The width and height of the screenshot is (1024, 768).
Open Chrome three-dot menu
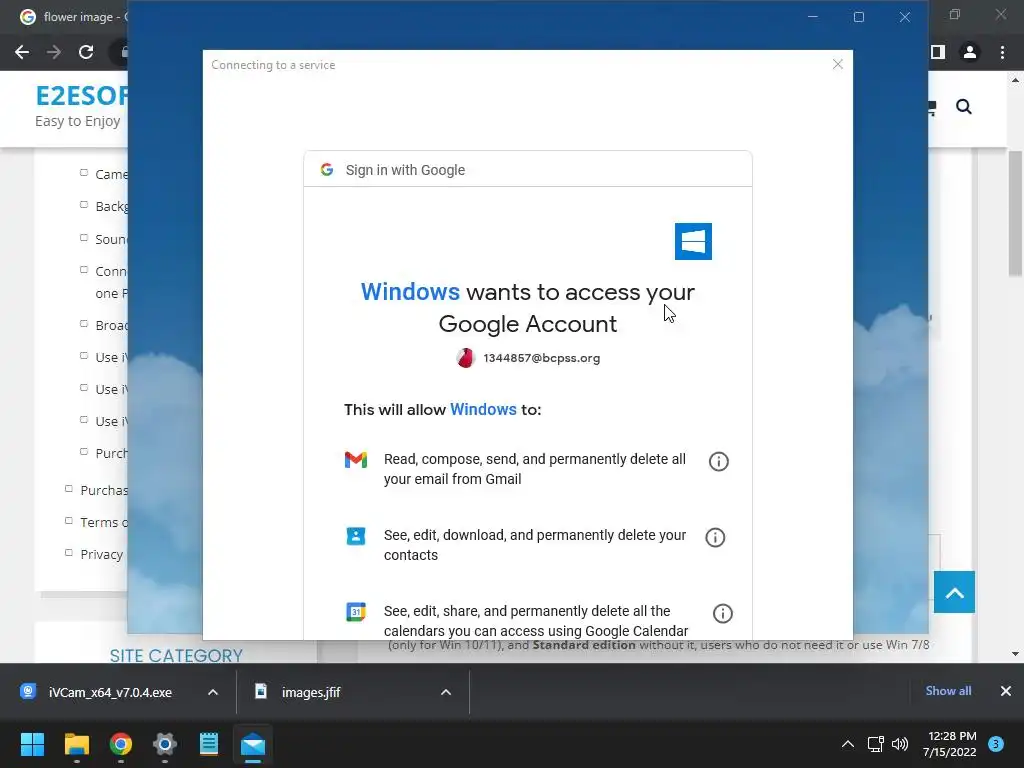(x=1002, y=52)
